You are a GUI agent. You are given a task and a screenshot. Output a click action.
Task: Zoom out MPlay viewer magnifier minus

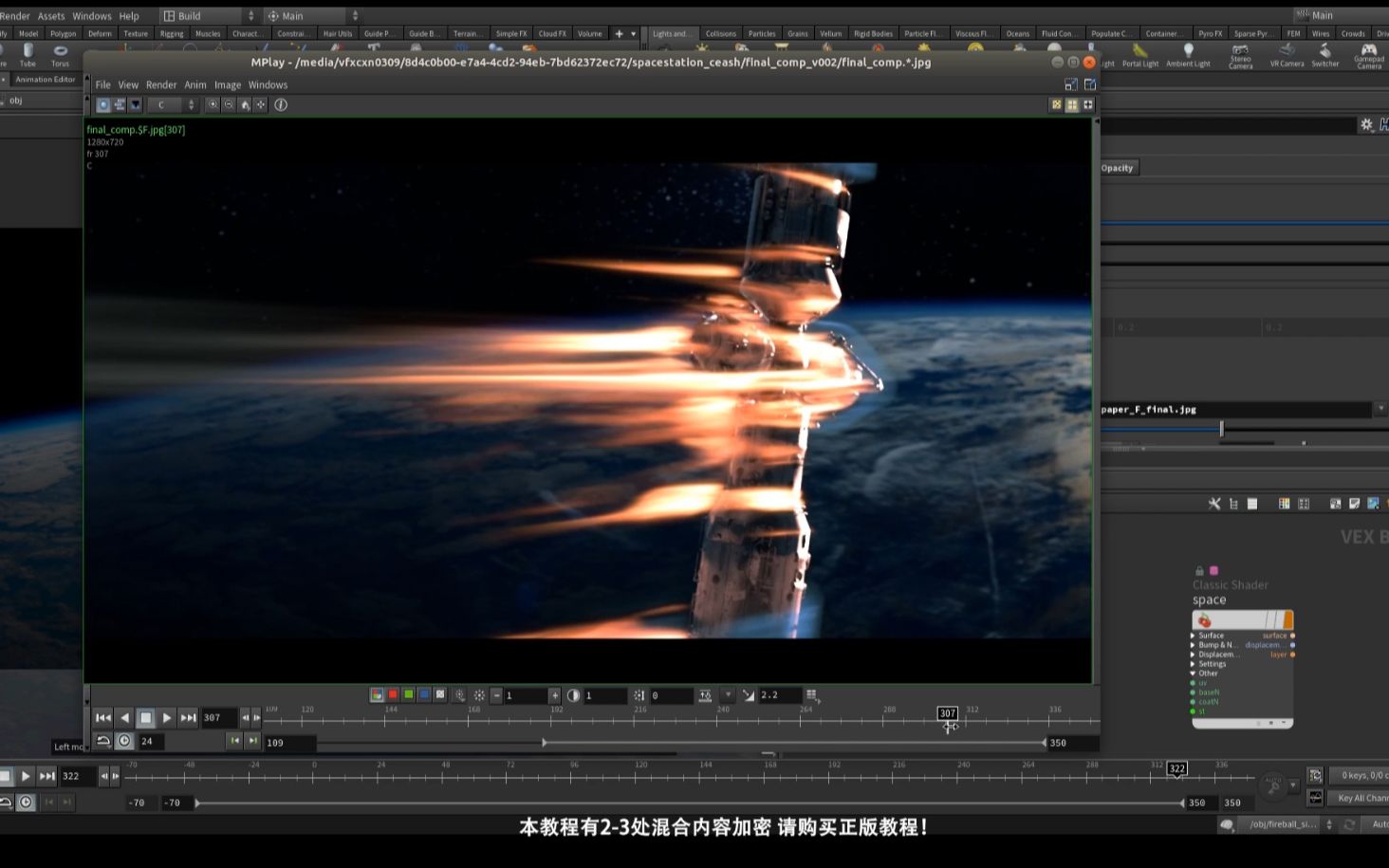coord(229,105)
